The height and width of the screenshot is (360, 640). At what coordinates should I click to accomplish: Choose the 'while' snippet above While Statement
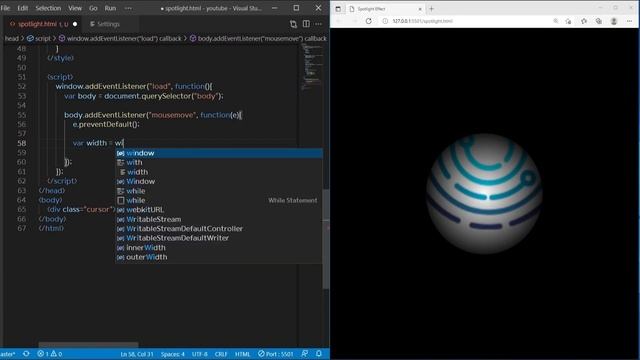tap(219, 191)
